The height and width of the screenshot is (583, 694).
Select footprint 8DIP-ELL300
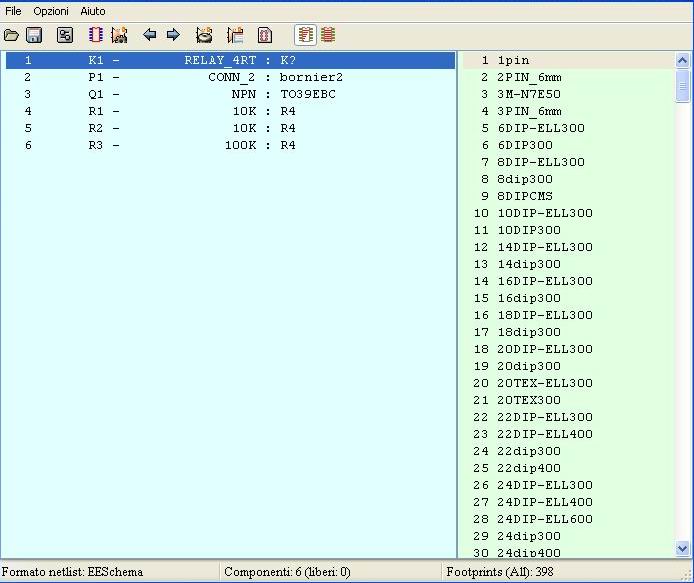pyautogui.click(x=569, y=162)
